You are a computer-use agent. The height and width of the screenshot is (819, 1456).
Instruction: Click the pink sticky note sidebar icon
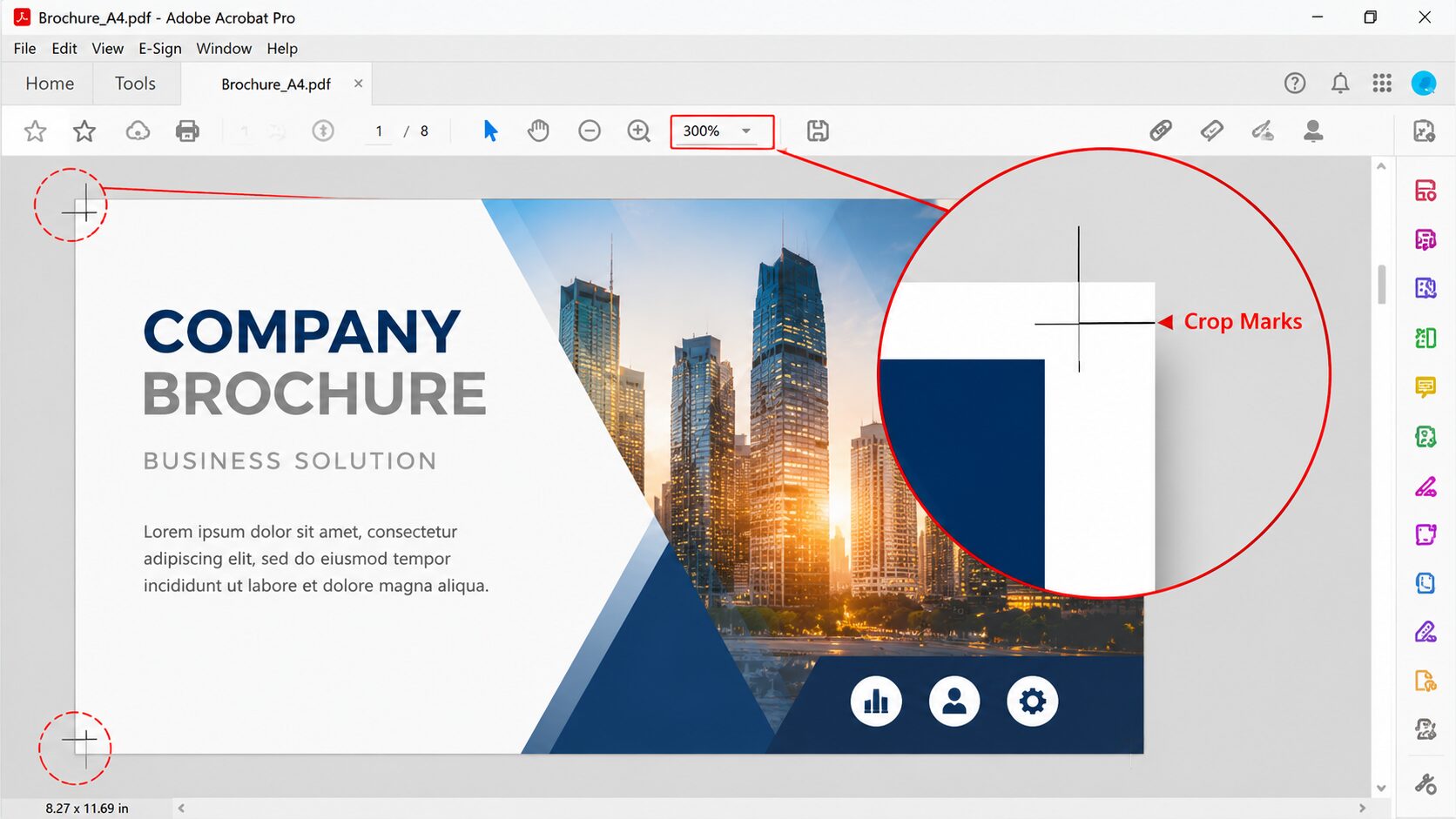click(1426, 534)
